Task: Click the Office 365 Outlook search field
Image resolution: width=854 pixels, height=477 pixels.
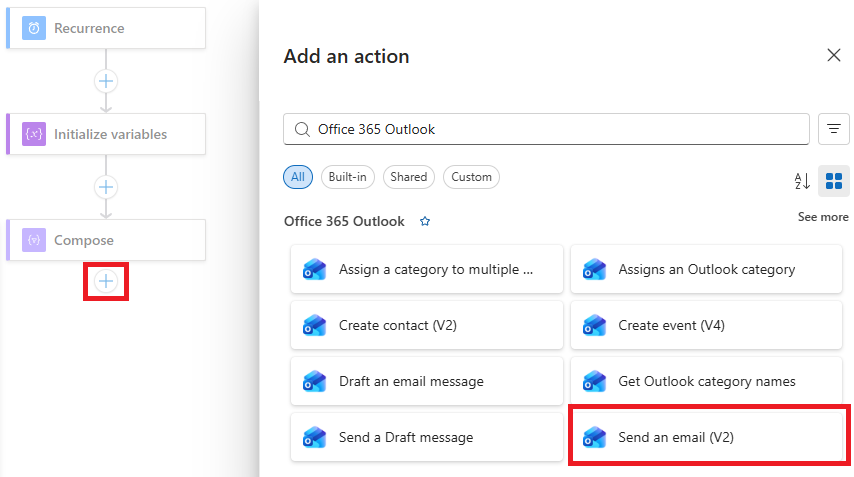Action: 546,129
